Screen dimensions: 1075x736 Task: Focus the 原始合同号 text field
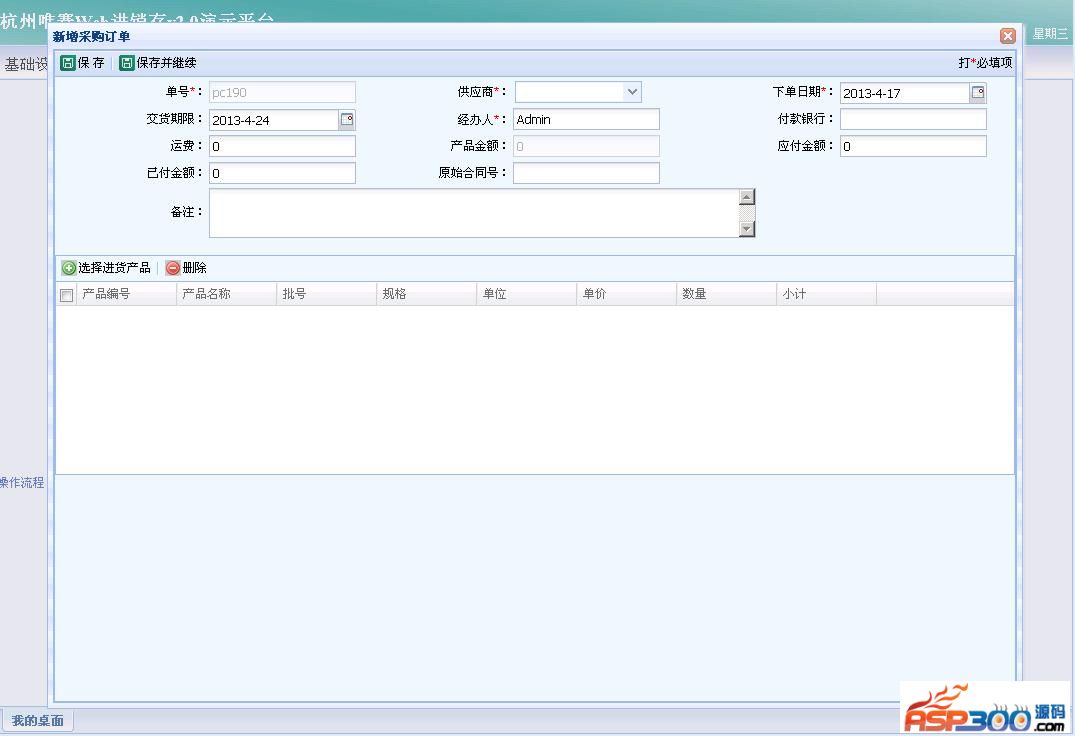(x=586, y=173)
